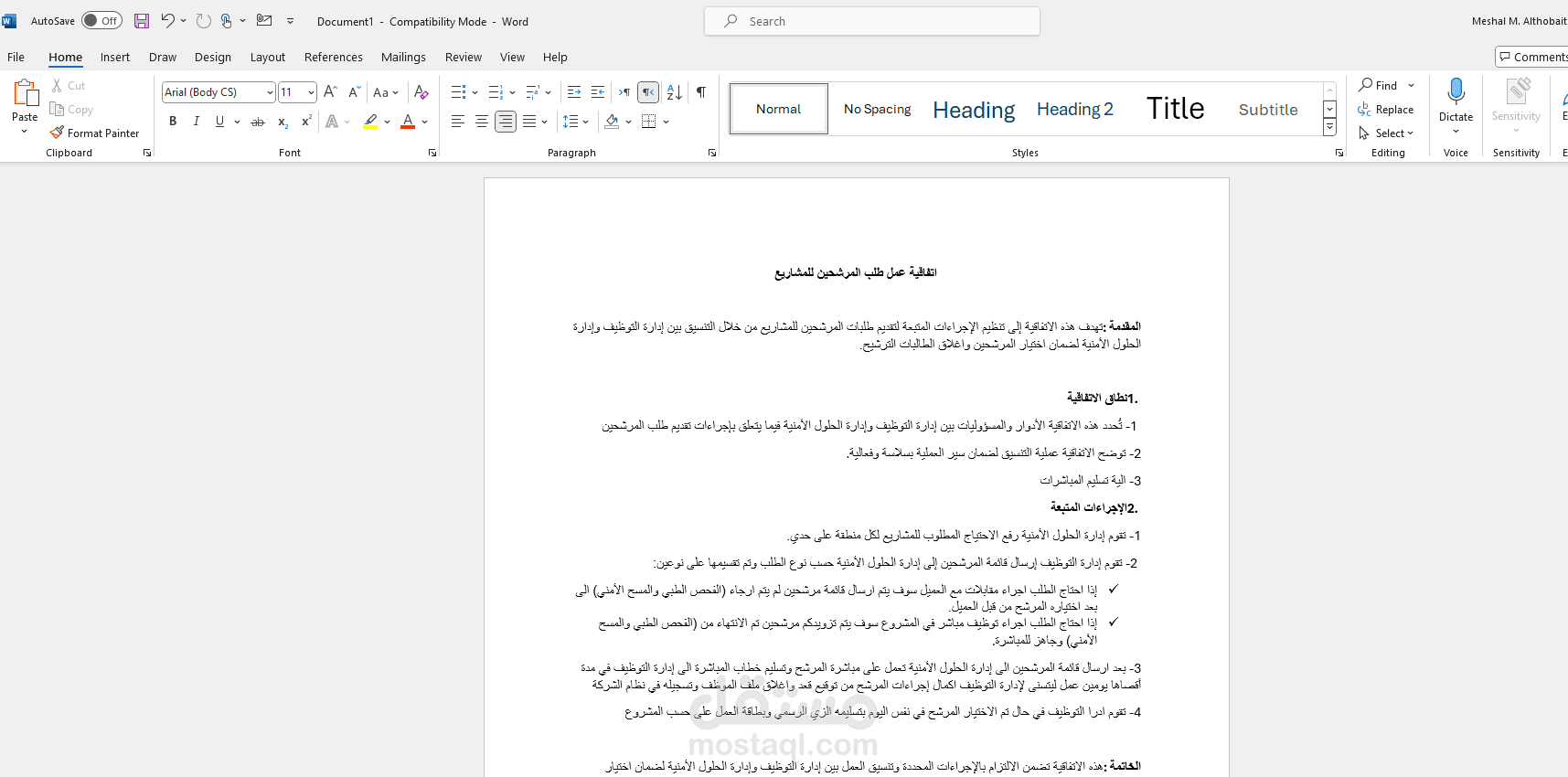Click Find in Editing group
This screenshot has width=1568, height=777.
(x=1379, y=85)
